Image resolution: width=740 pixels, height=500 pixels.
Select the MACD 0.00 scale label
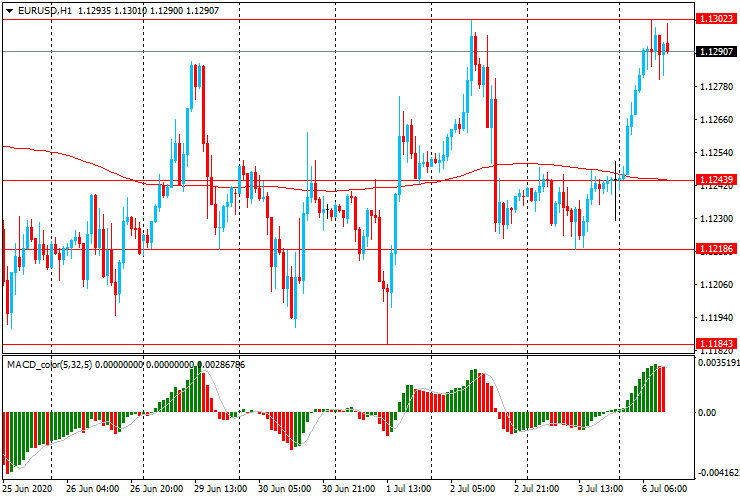(x=706, y=412)
